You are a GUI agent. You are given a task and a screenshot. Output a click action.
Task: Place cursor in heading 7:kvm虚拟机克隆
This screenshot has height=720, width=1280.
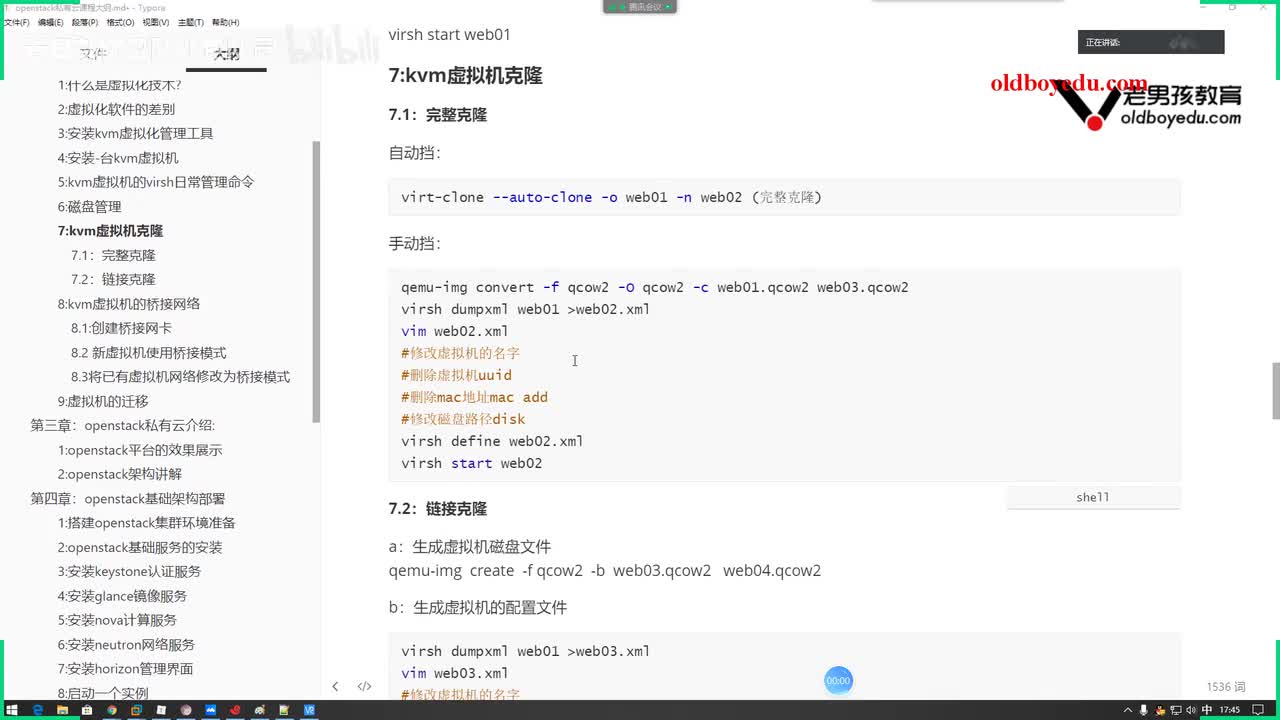(465, 76)
